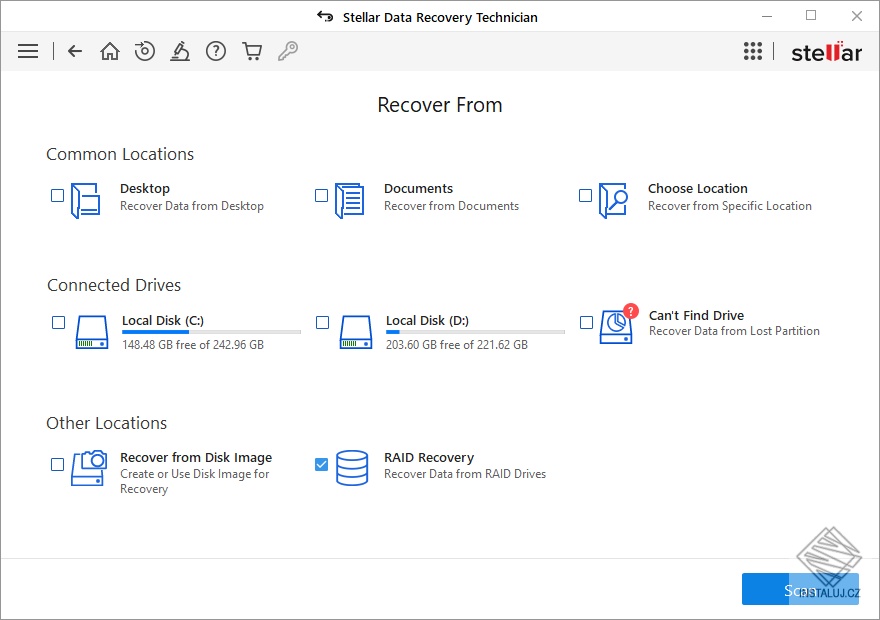Screen dimensions: 880x620
Task: Open the hamburger menu
Action: pyautogui.click(x=28, y=51)
